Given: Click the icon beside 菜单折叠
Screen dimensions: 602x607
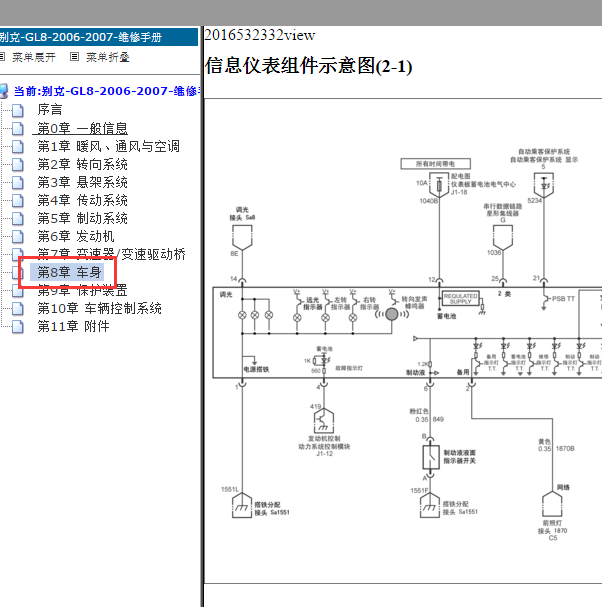Looking at the screenshot, I should [x=74, y=57].
